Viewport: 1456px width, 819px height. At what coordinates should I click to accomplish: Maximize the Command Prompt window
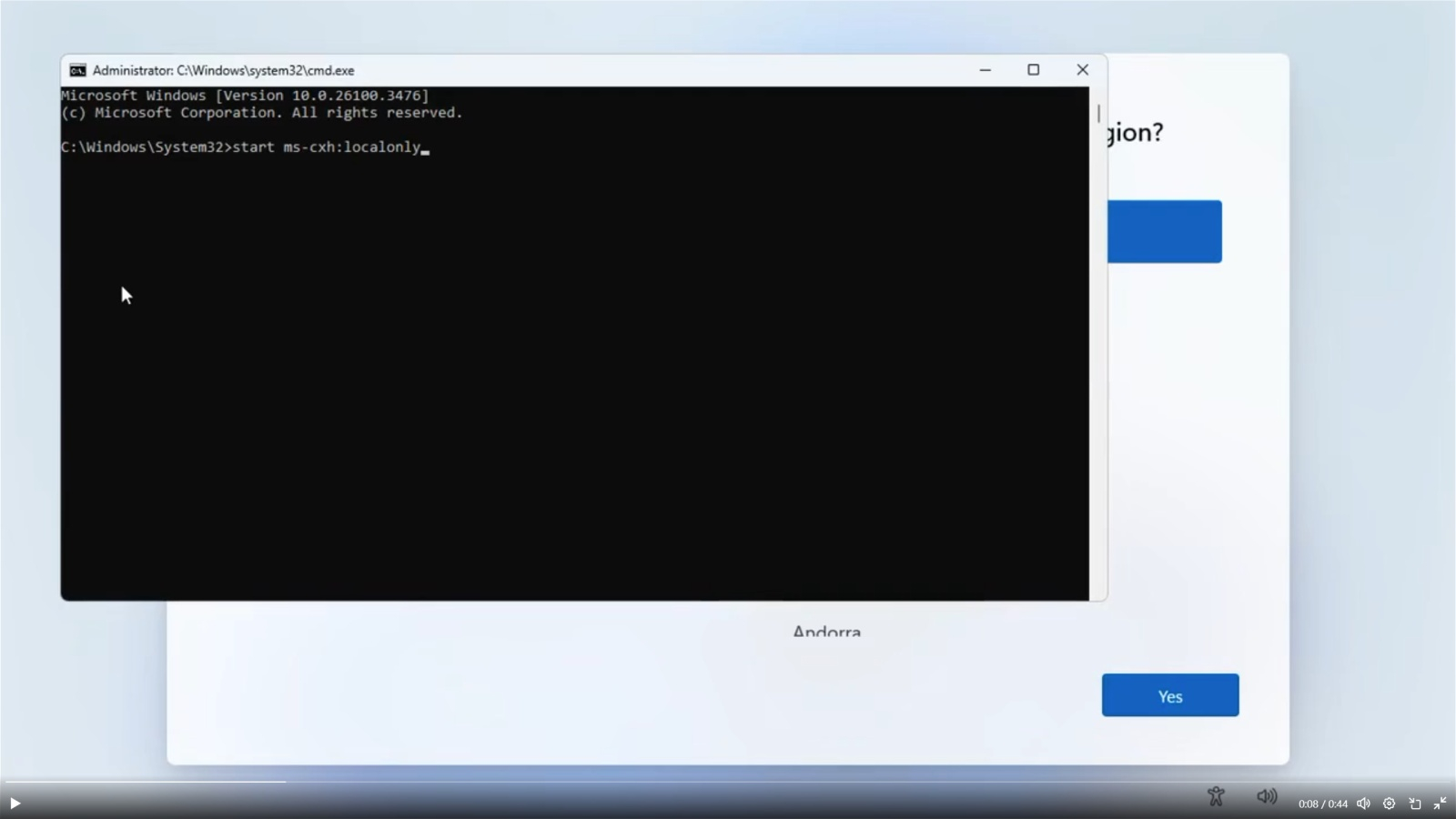click(1033, 70)
